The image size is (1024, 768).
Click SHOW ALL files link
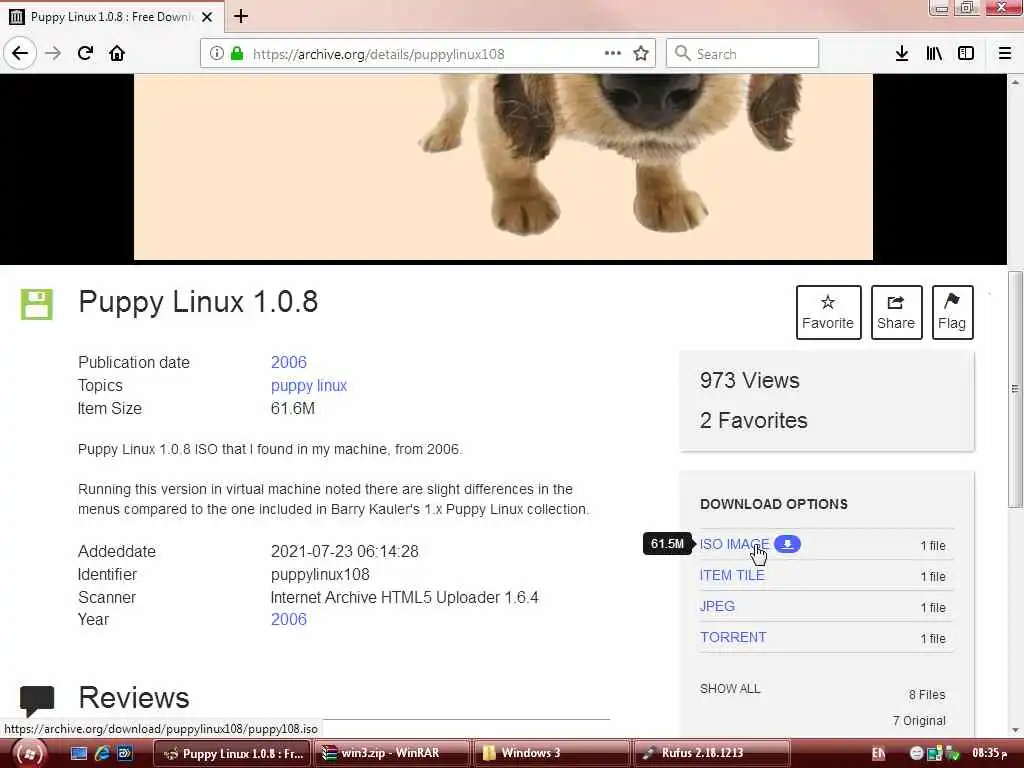tap(730, 689)
